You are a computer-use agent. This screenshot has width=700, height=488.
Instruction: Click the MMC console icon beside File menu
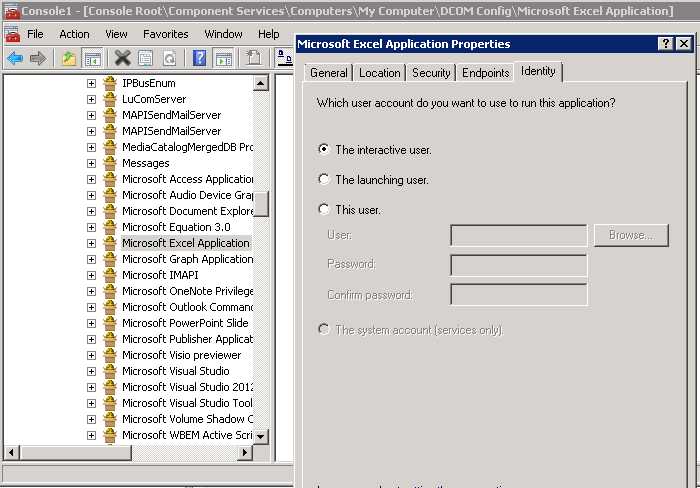[12, 34]
